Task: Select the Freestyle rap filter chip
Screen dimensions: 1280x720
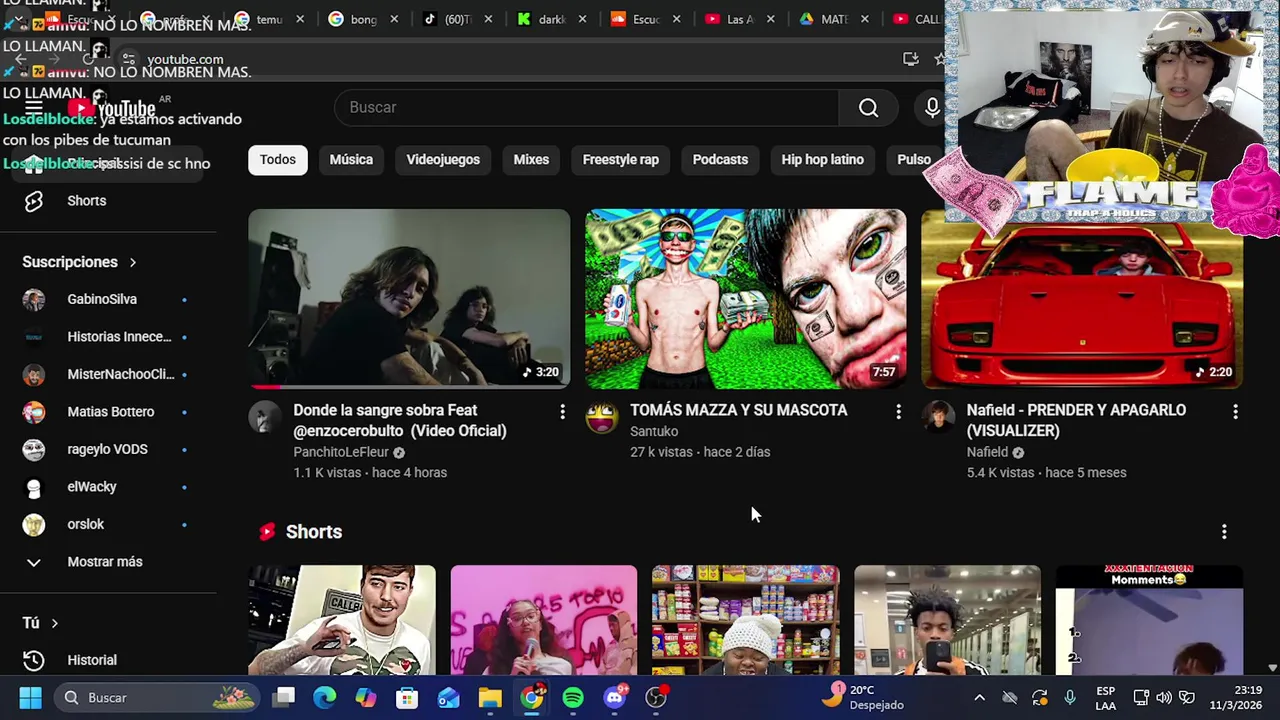Action: (x=621, y=160)
